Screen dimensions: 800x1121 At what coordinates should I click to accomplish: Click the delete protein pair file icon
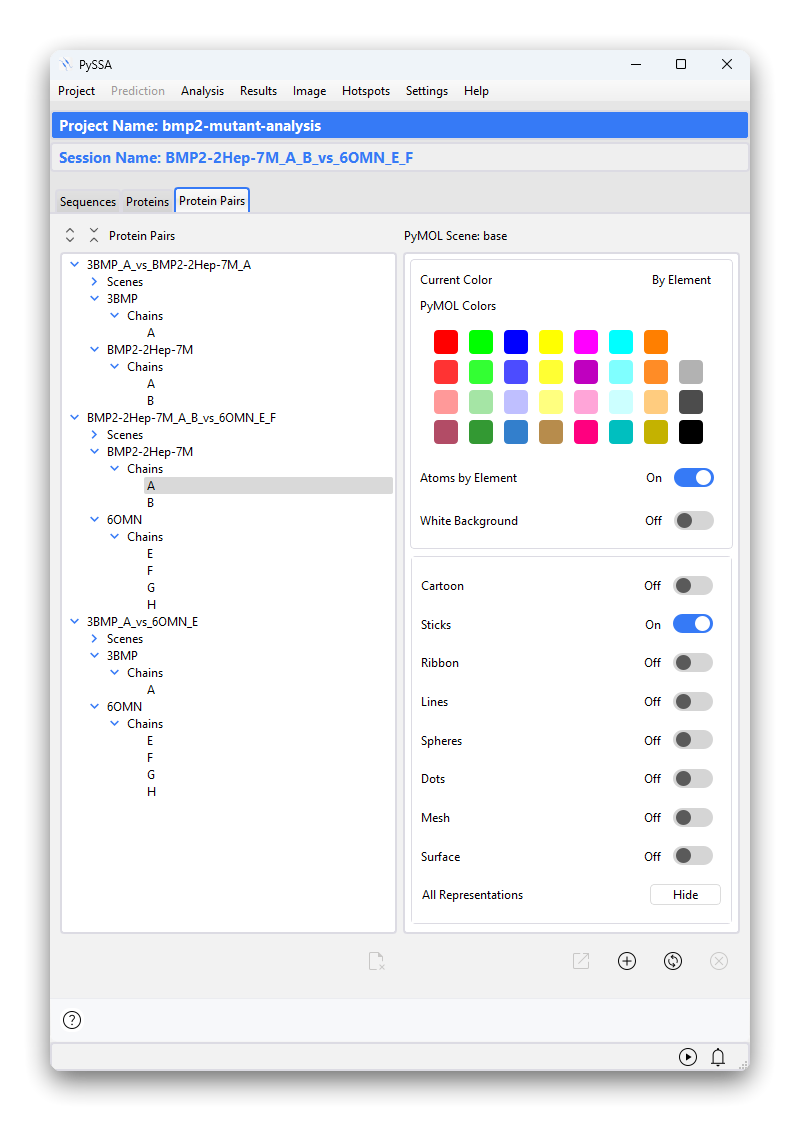[x=377, y=961]
